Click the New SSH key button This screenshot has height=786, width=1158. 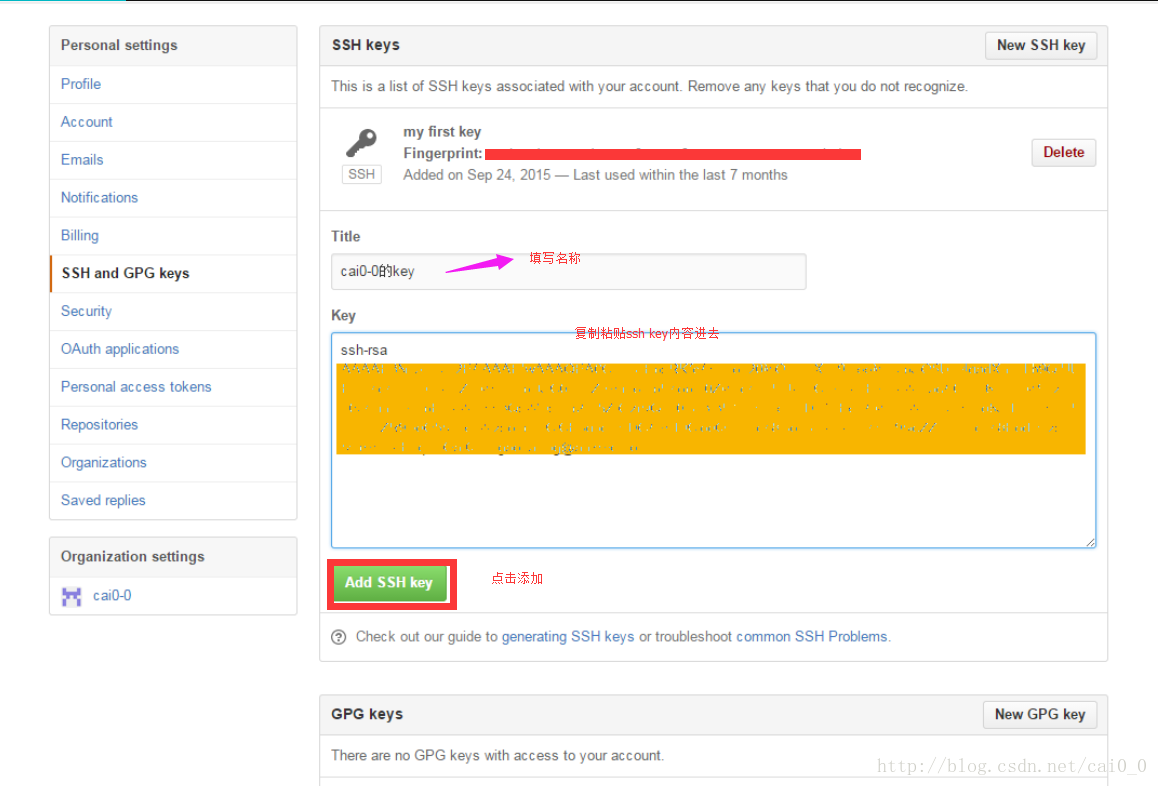[1041, 45]
